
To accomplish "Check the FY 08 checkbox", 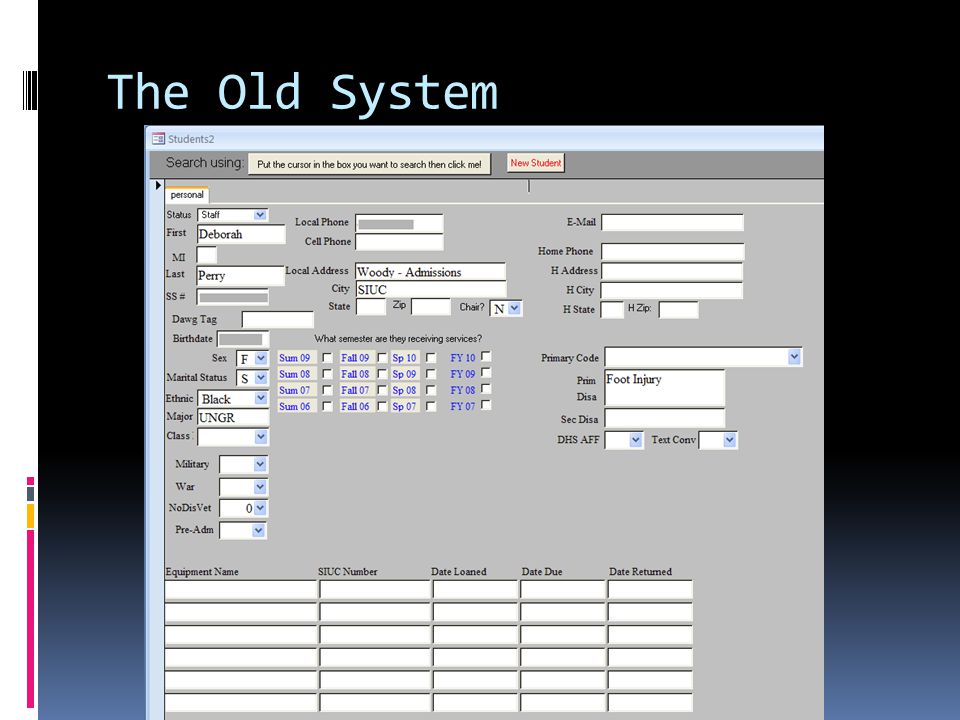I will point(486,388).
